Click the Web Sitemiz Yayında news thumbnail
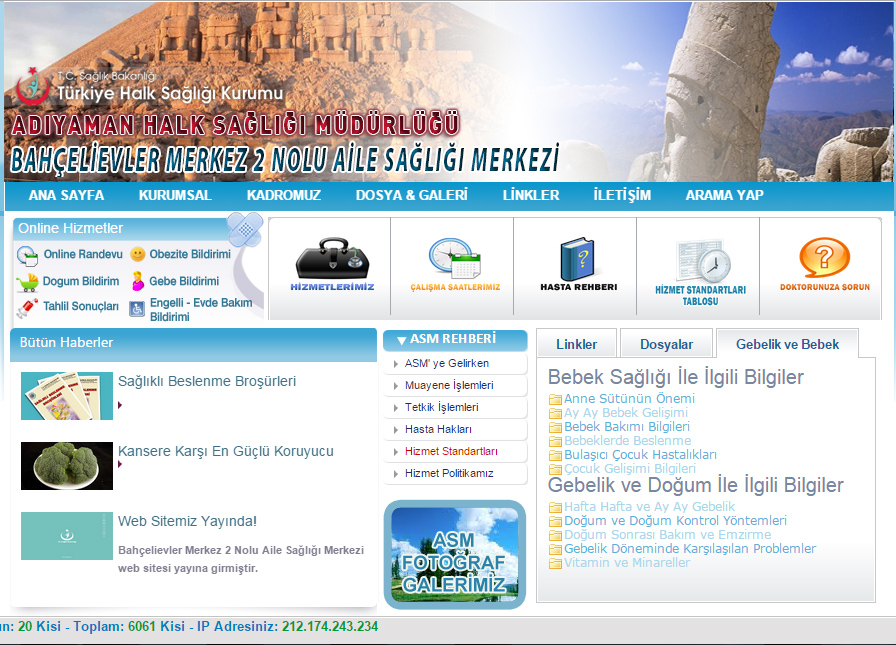Screen dimensions: 896x645 coord(67,537)
